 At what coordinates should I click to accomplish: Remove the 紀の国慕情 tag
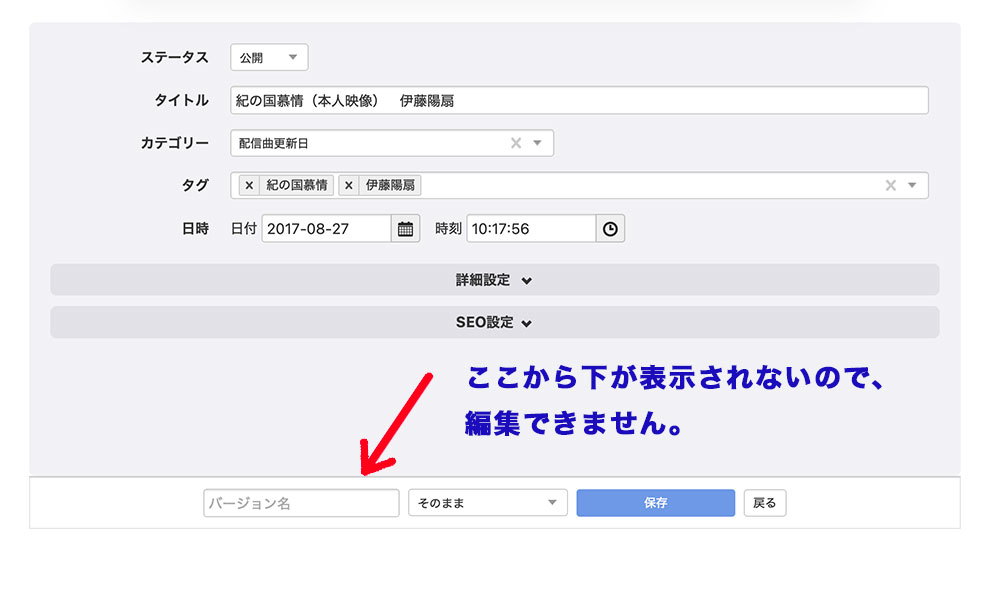pos(249,186)
